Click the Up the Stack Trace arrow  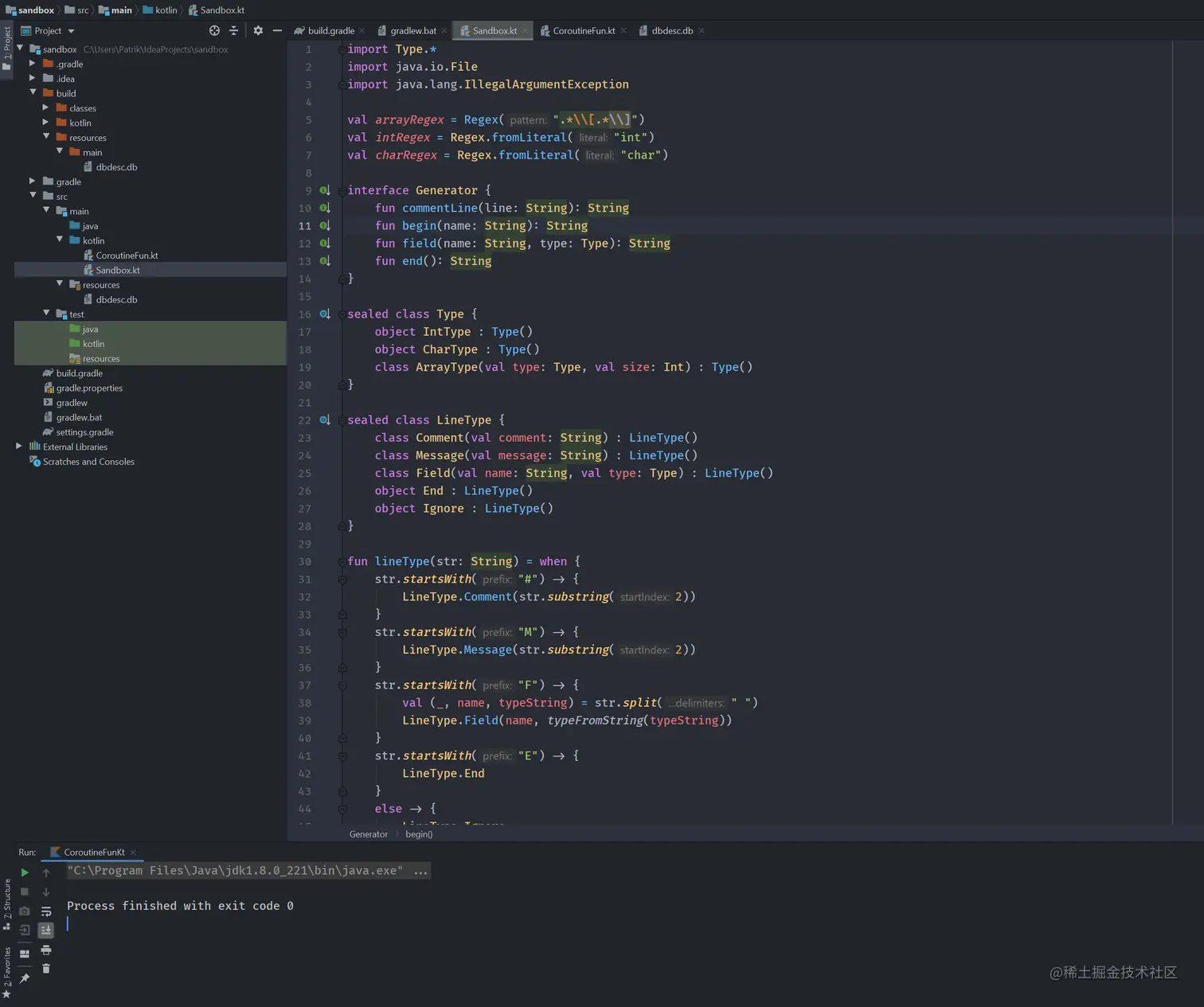pos(46,872)
